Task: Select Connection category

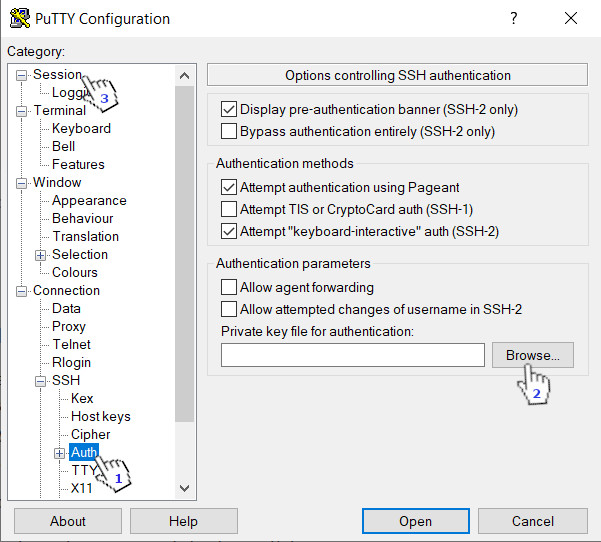Action: (66, 291)
